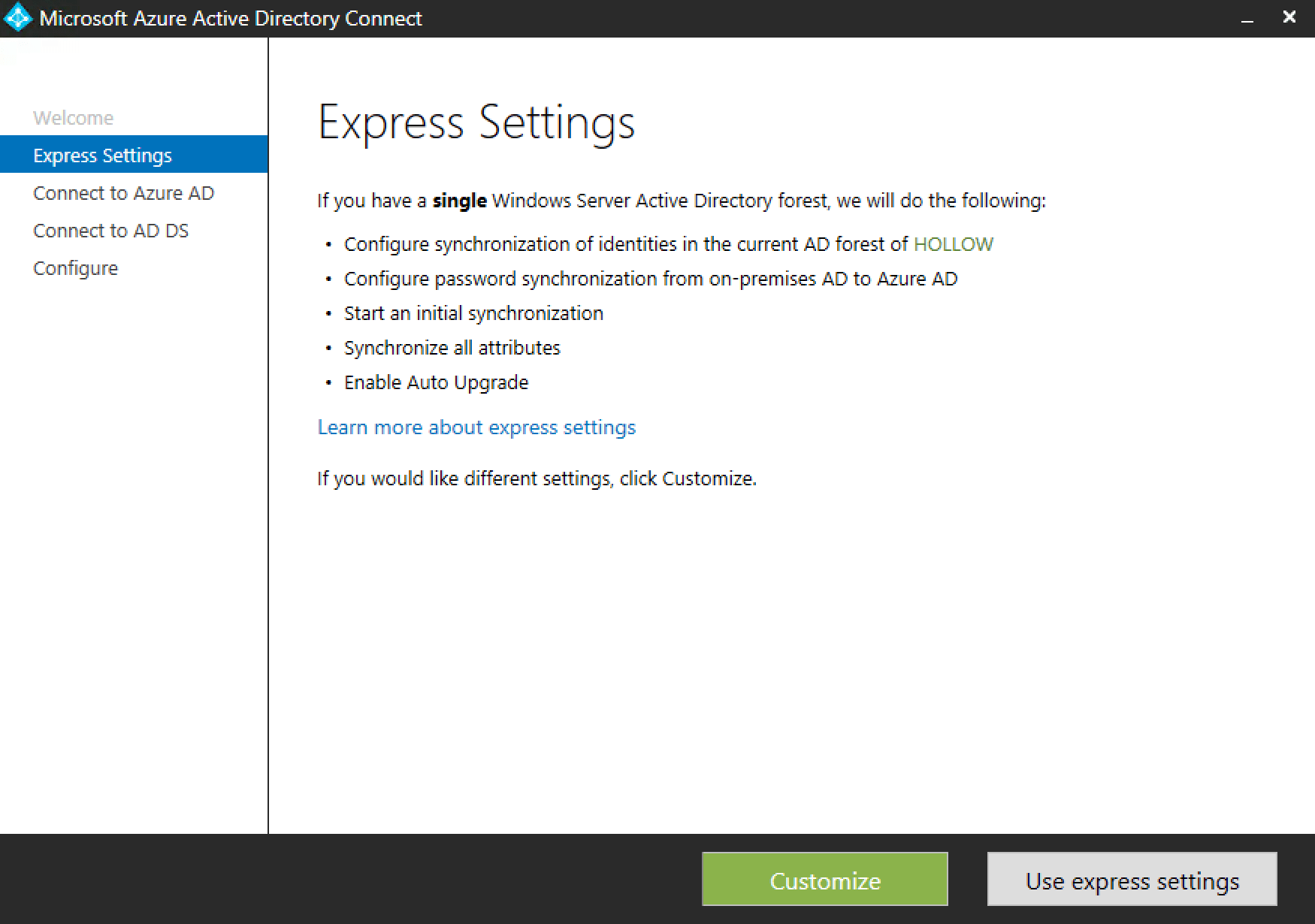The width and height of the screenshot is (1315, 924).
Task: Click the HOLLOW forest name link
Action: (953, 243)
